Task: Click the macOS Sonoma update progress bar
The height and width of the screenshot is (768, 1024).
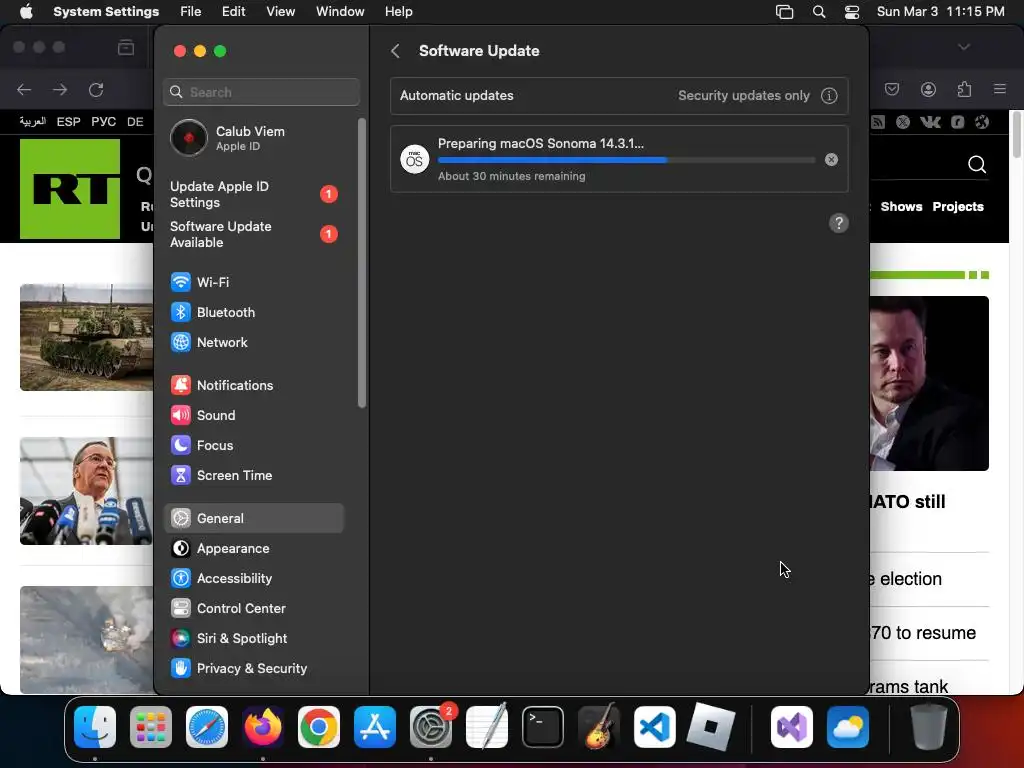Action: [626, 160]
